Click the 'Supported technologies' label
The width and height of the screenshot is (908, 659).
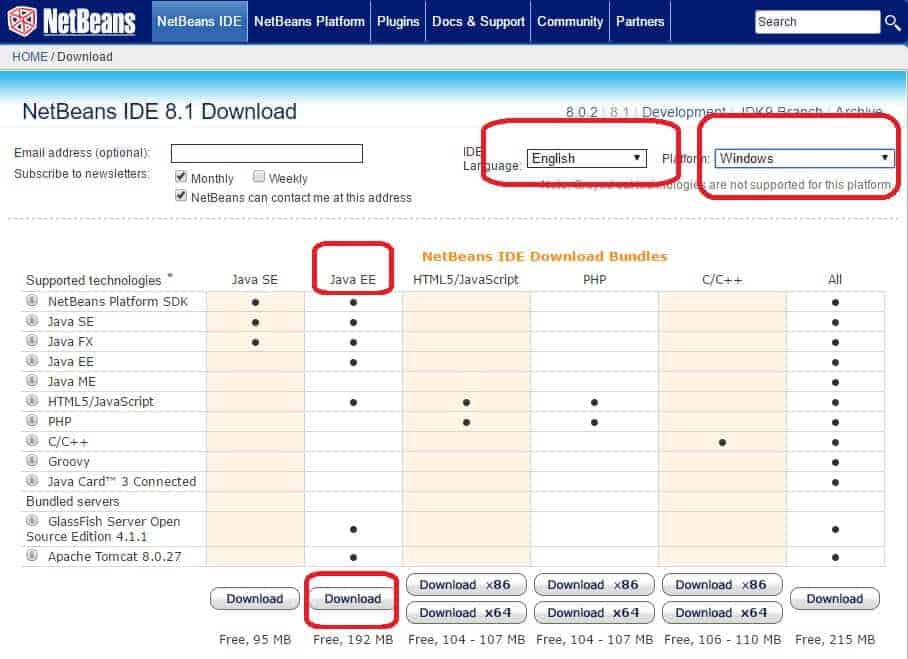94,281
